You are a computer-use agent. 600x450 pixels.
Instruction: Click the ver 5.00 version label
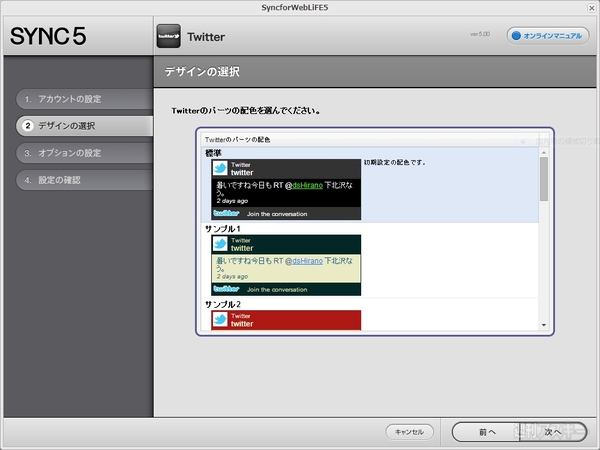coord(480,34)
